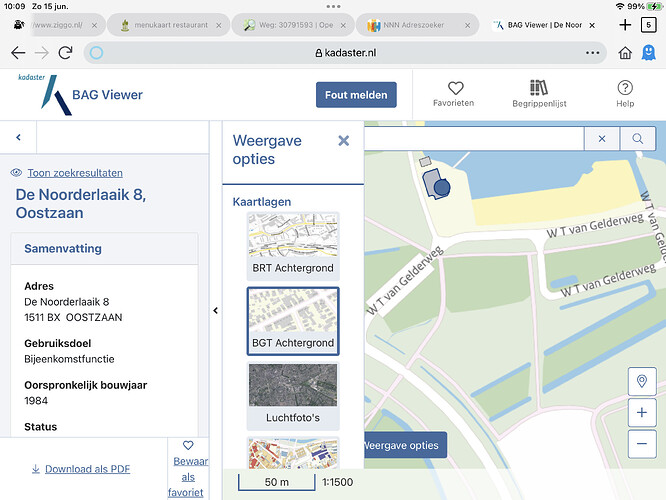Click the Bijeenkomstfunctie value

coord(69,359)
